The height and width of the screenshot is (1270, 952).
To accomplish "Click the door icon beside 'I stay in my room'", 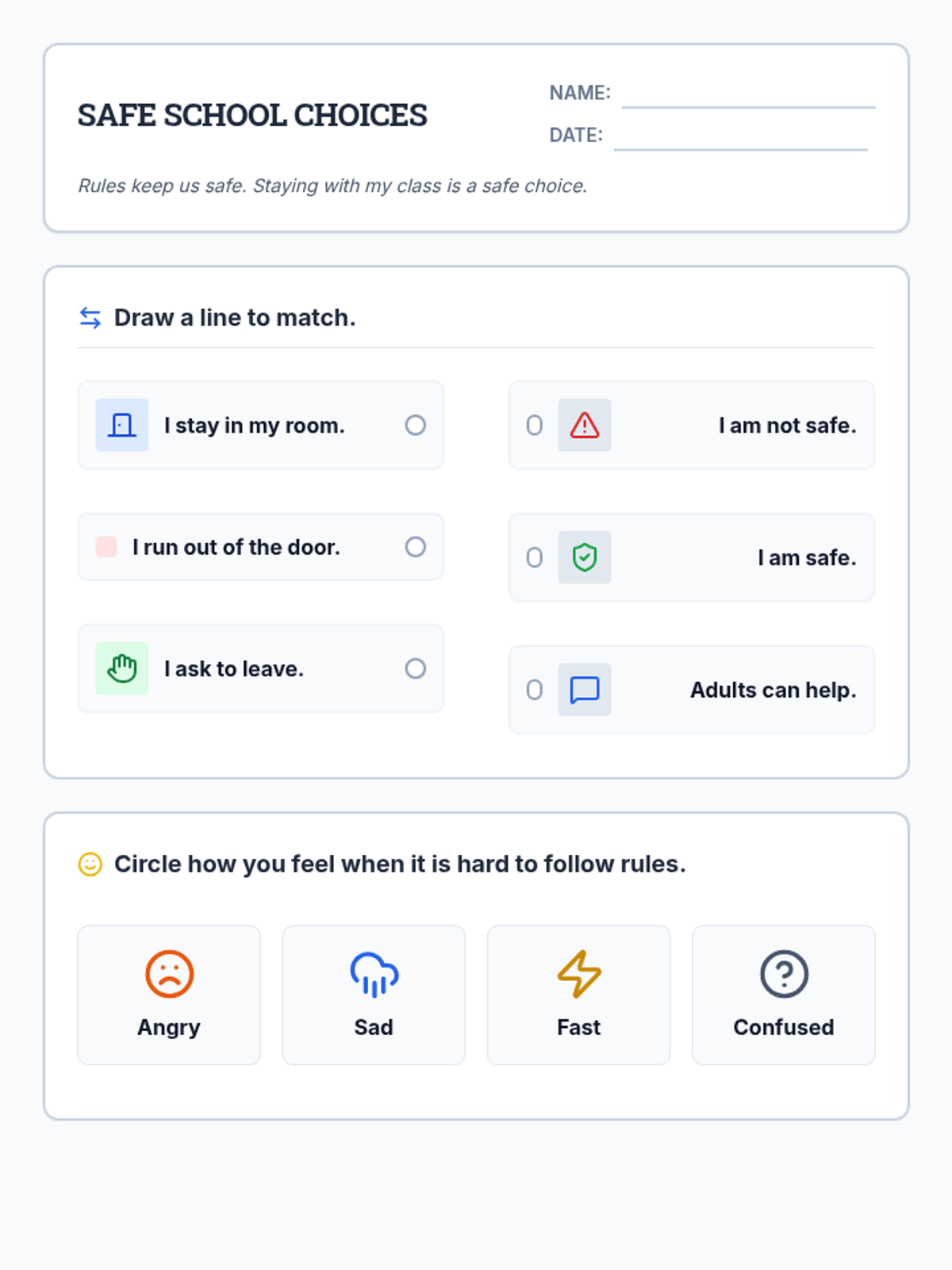I will (121, 425).
